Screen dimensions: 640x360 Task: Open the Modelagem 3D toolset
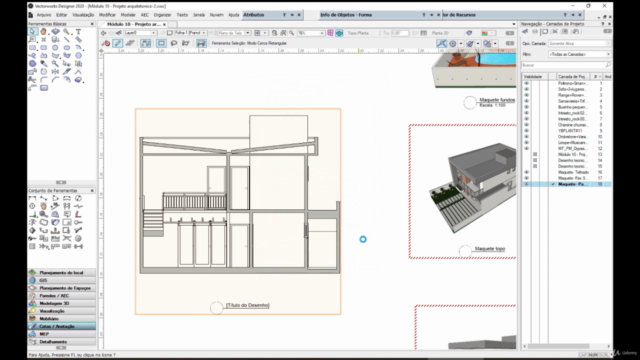(x=62, y=303)
